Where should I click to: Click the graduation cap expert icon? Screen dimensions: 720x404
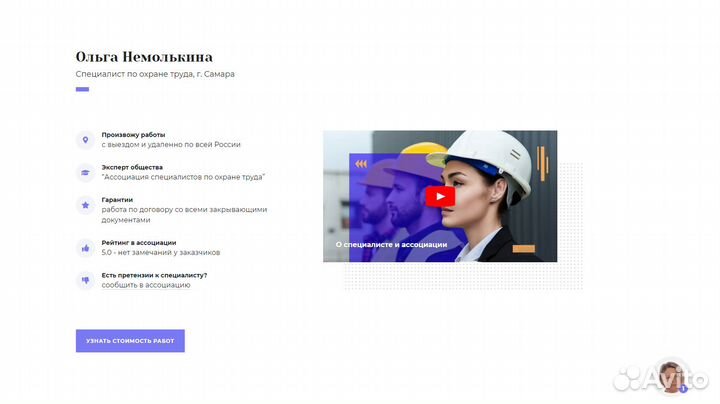point(85,173)
